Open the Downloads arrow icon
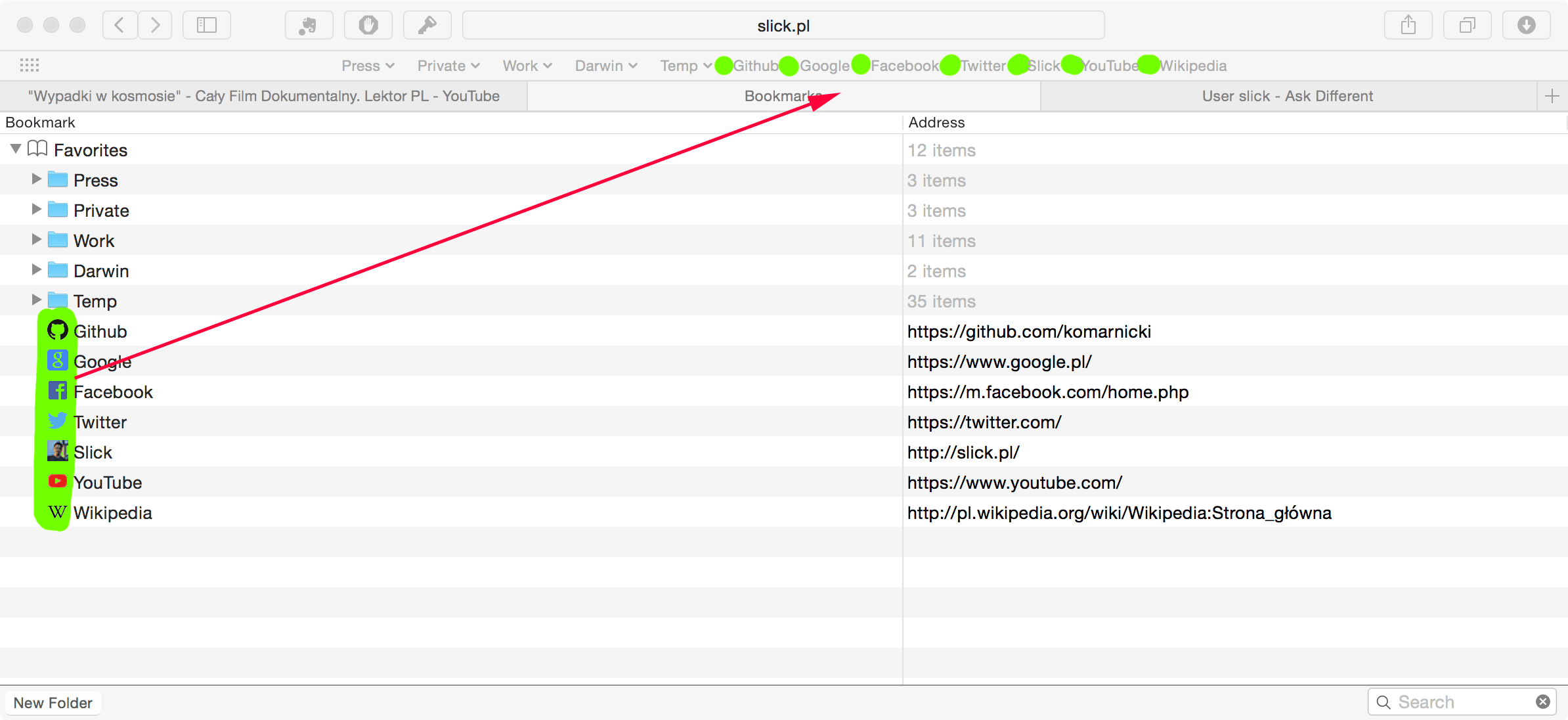Image resolution: width=1568 pixels, height=720 pixels. (1527, 26)
